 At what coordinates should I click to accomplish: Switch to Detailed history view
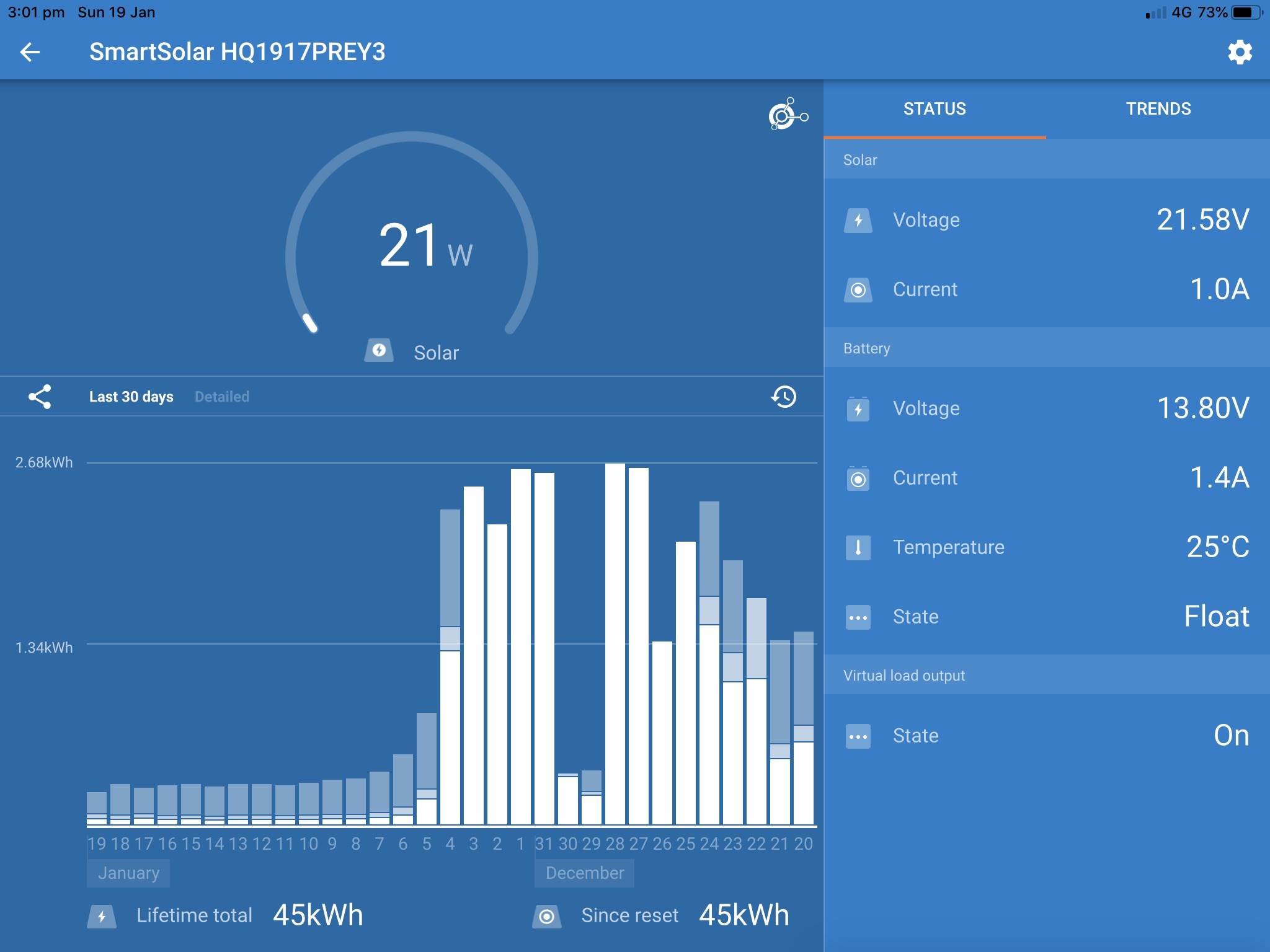pos(221,397)
